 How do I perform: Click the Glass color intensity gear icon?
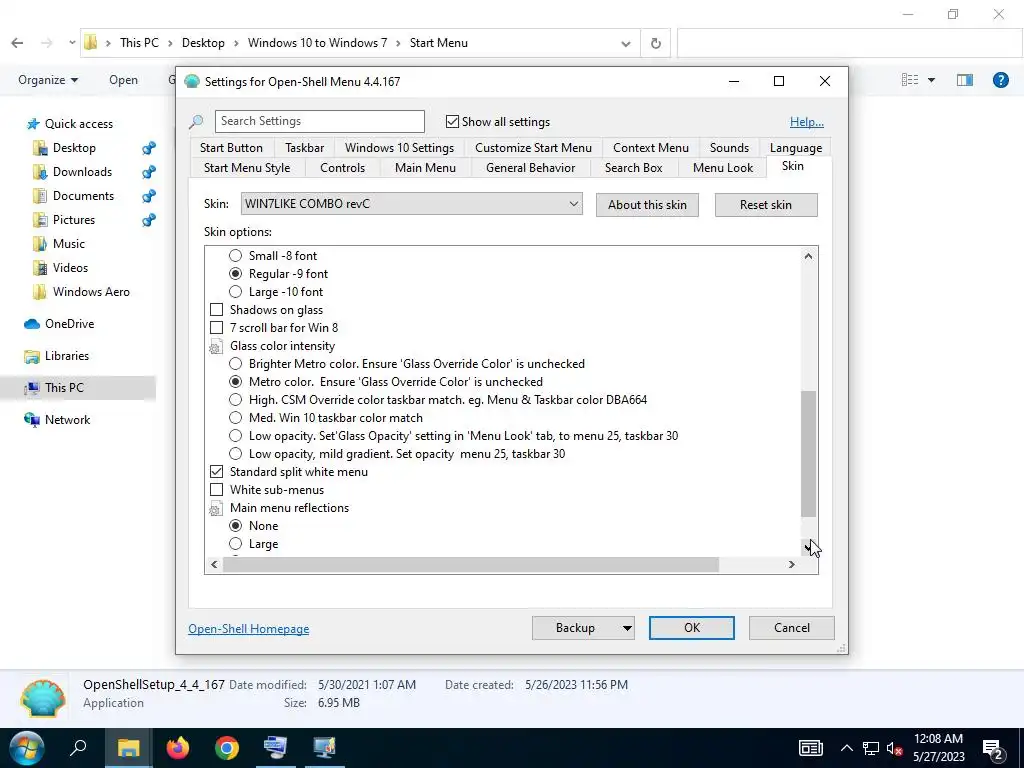tap(216, 347)
